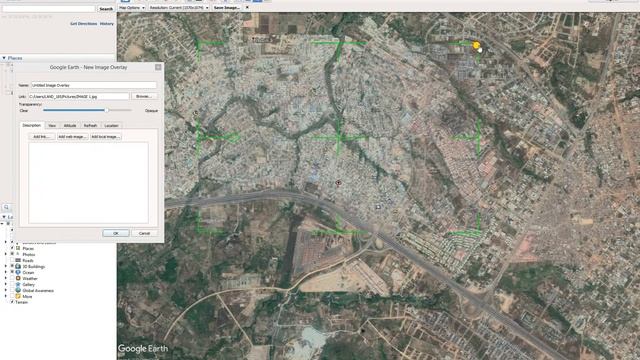Toggle the Terrain layer checkbox

[x=12, y=302]
